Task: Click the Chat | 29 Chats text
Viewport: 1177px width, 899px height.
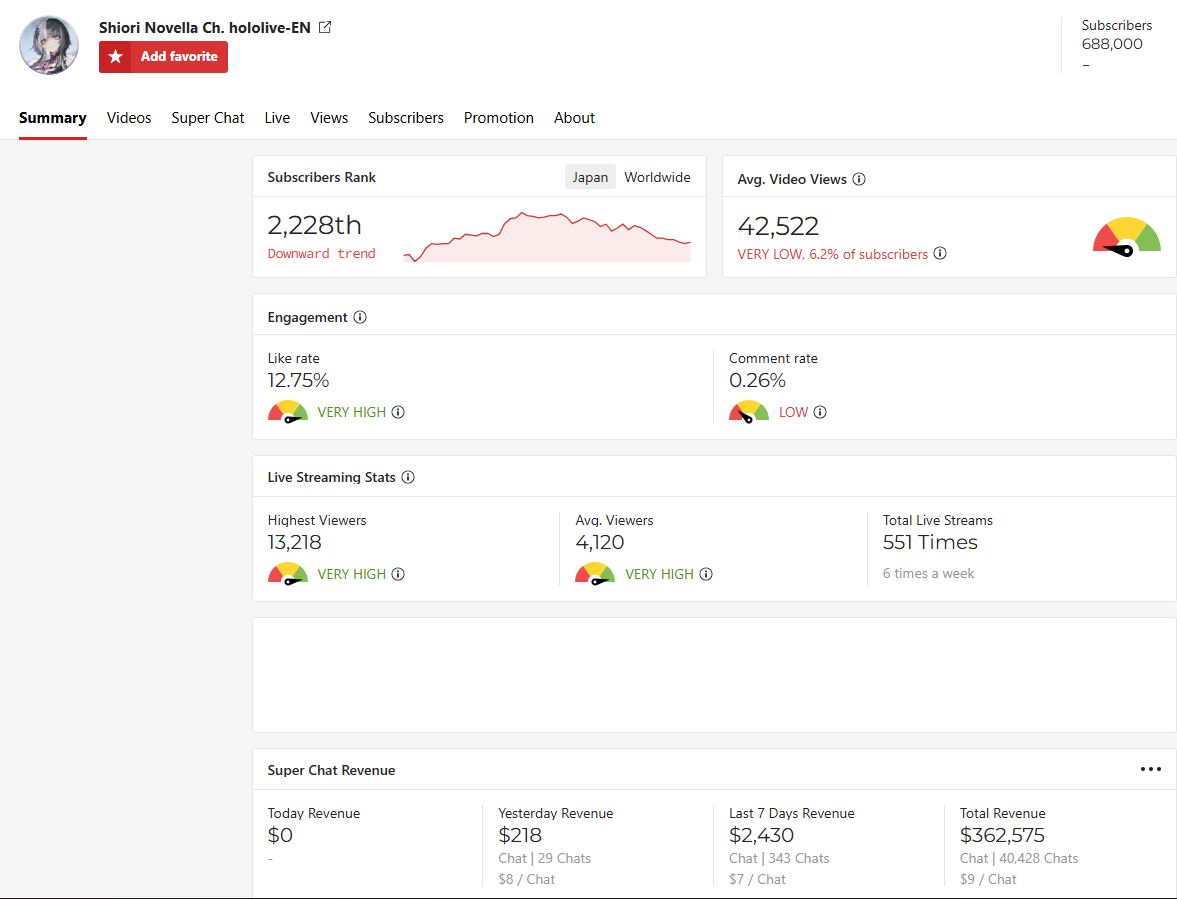Action: pos(544,858)
